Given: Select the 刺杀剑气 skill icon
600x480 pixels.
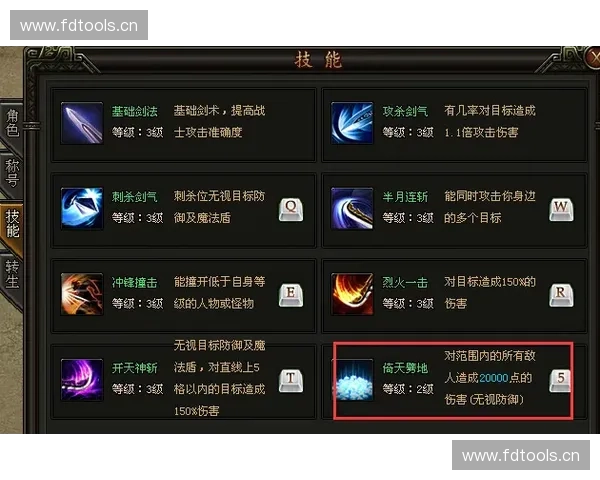Looking at the screenshot, I should pyautogui.click(x=82, y=208).
